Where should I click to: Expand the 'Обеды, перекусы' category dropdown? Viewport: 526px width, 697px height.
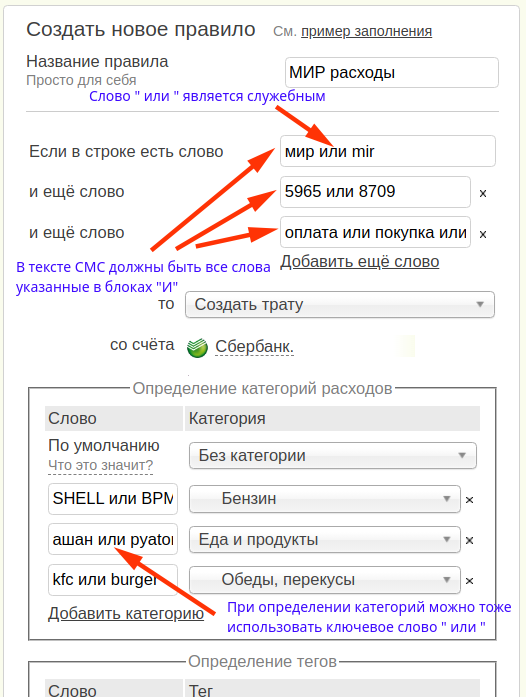point(325,580)
